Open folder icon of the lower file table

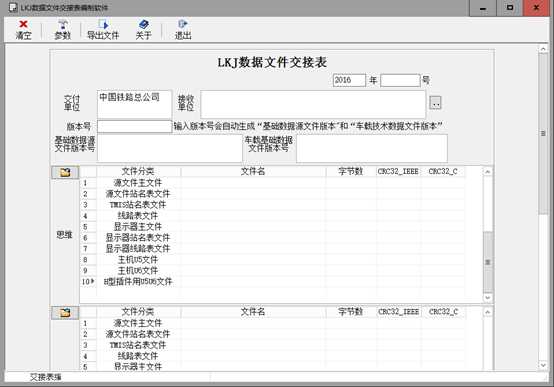[x=65, y=313]
